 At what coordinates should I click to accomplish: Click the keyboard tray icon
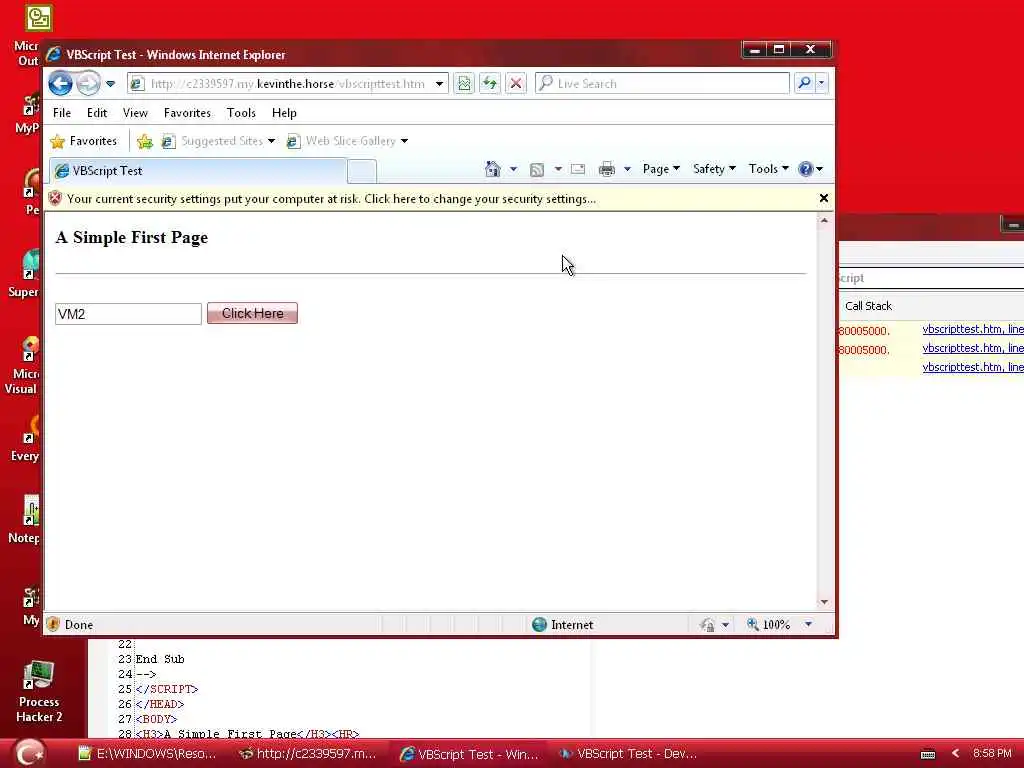(927, 754)
